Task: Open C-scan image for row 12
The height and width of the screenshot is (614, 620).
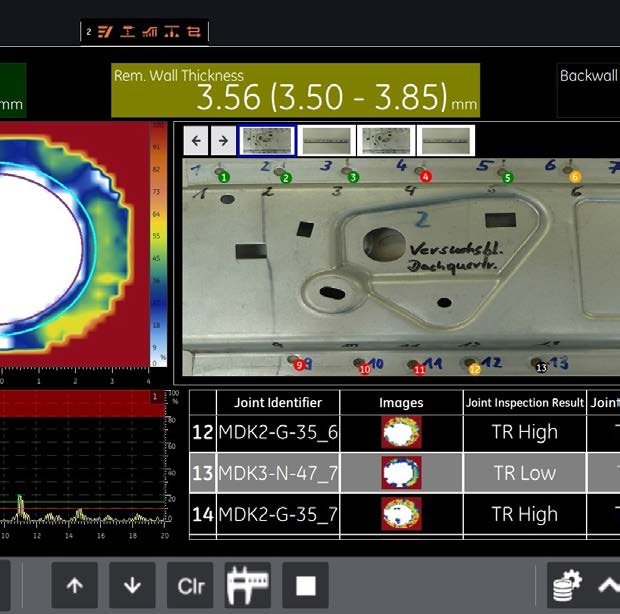Action: coord(401,432)
